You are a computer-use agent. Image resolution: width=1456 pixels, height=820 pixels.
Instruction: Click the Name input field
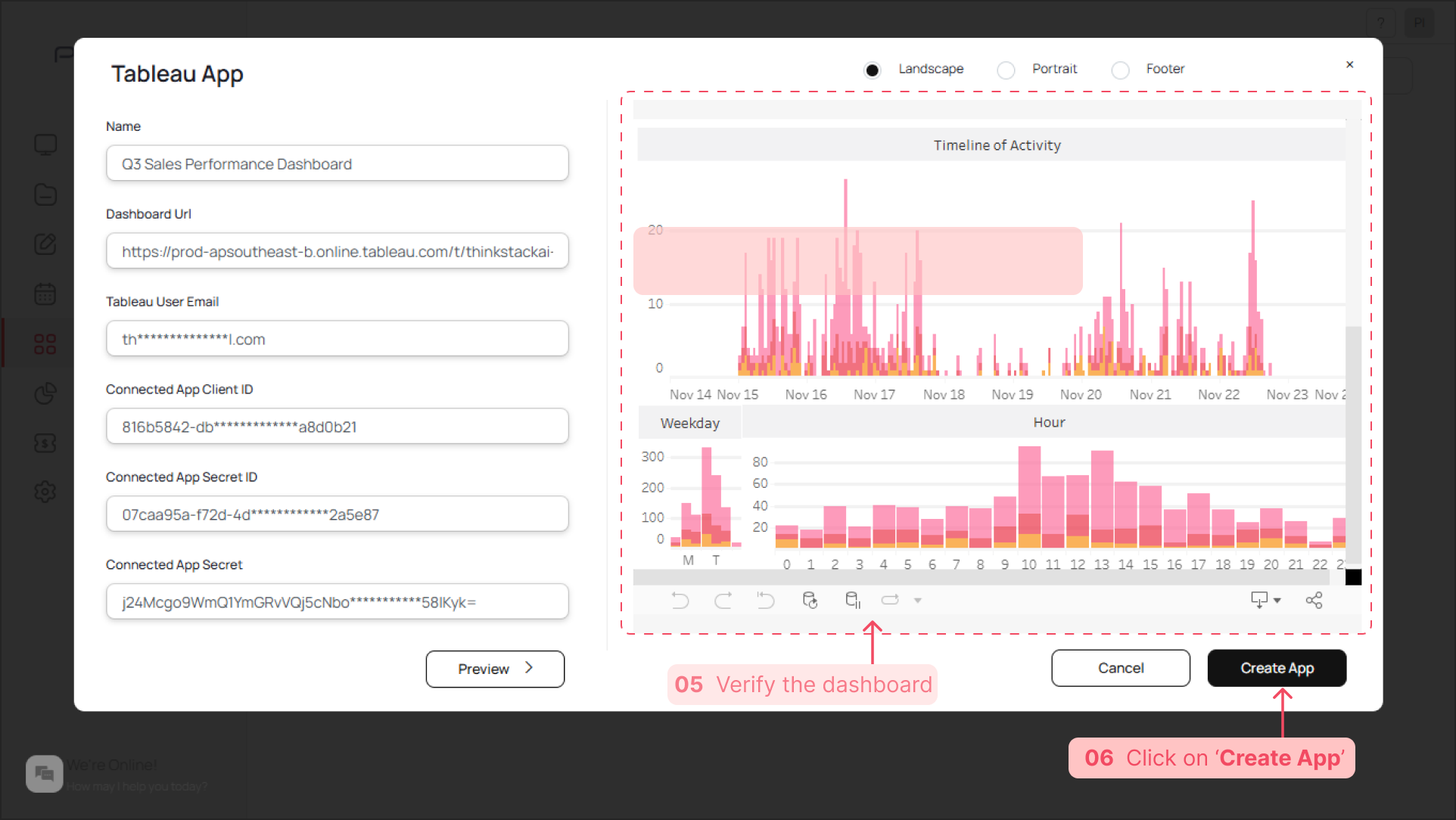[x=338, y=163]
